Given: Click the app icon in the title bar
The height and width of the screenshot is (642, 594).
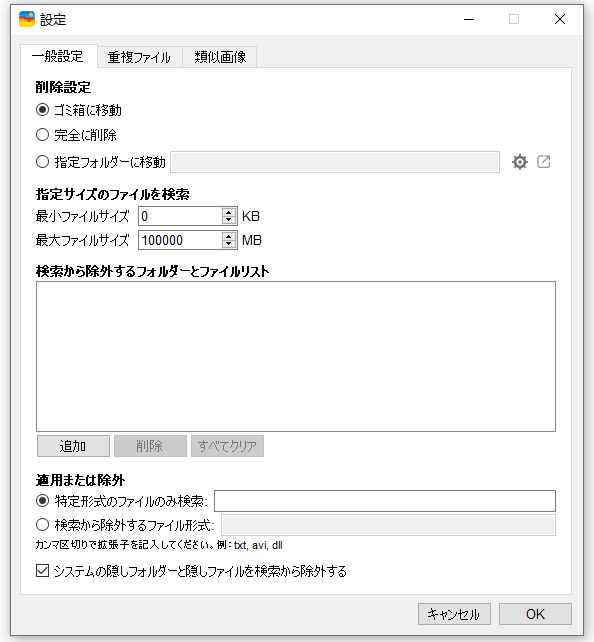Looking at the screenshot, I should 27,19.
